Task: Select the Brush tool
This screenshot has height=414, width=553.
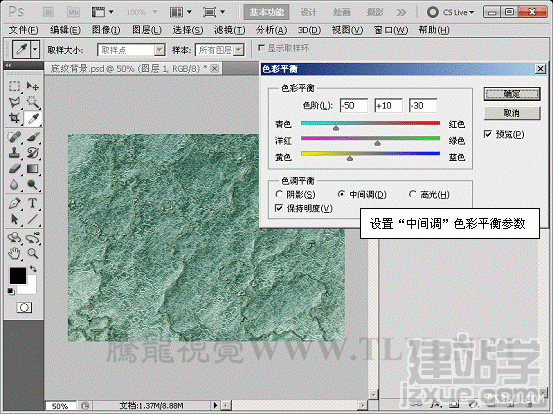Action: [32, 137]
